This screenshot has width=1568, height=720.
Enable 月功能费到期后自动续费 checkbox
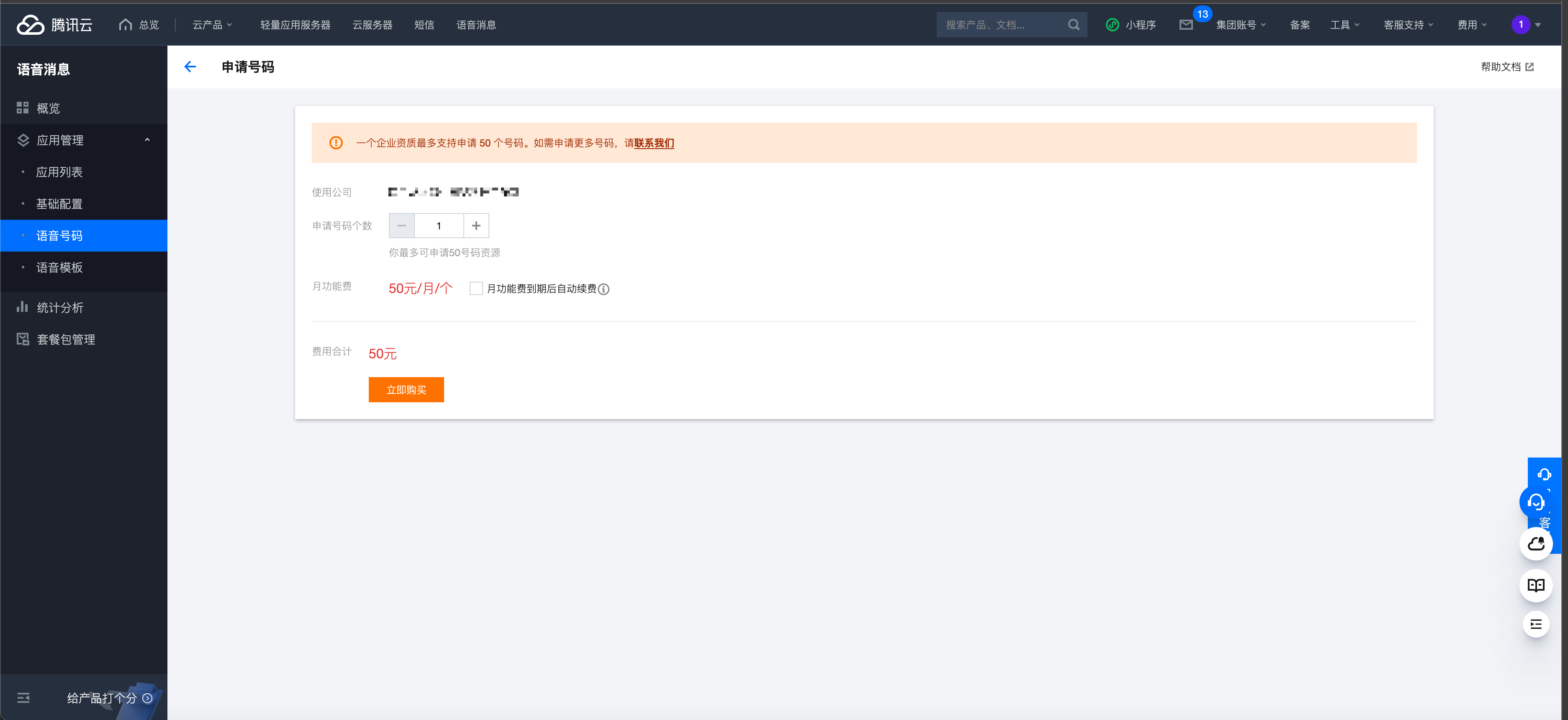476,288
